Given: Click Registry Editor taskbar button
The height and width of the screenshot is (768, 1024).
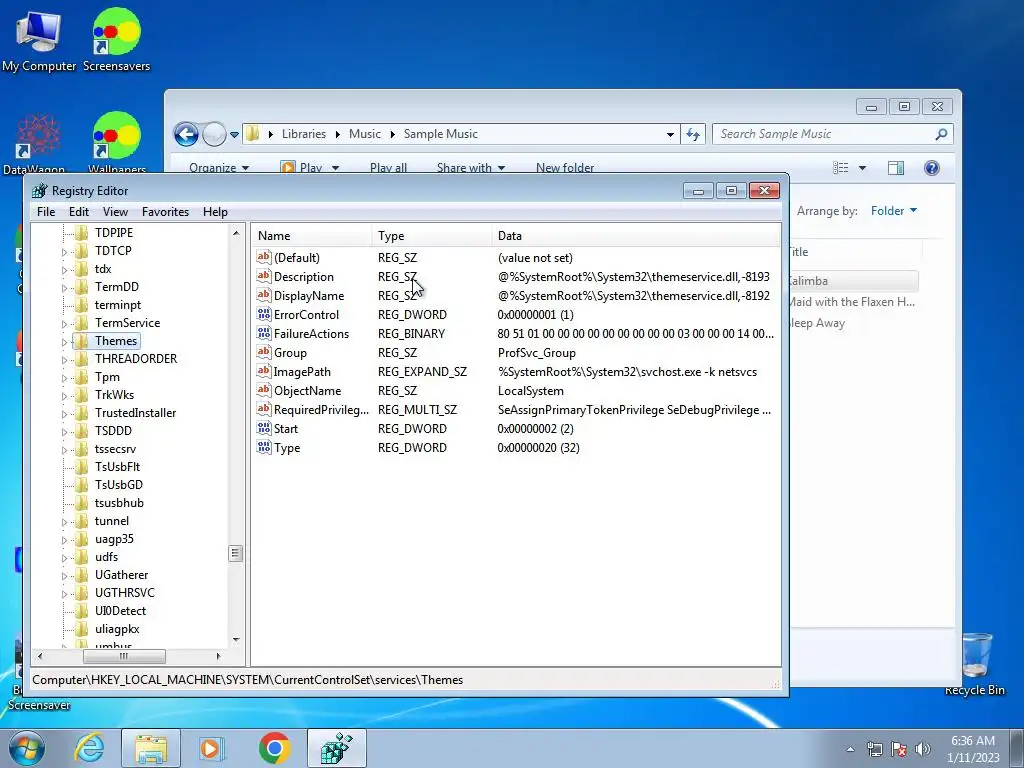Looking at the screenshot, I should (x=336, y=748).
